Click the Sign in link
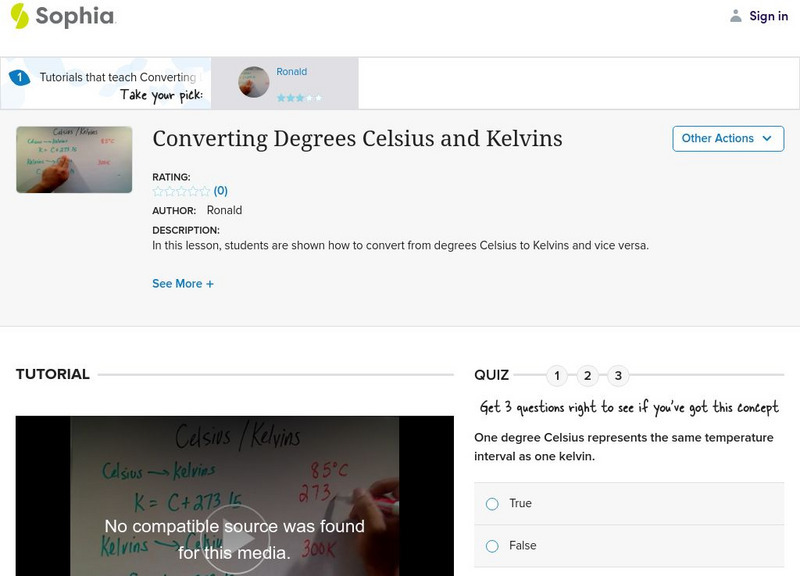Viewport: 800px width, 576px height. 768,16
